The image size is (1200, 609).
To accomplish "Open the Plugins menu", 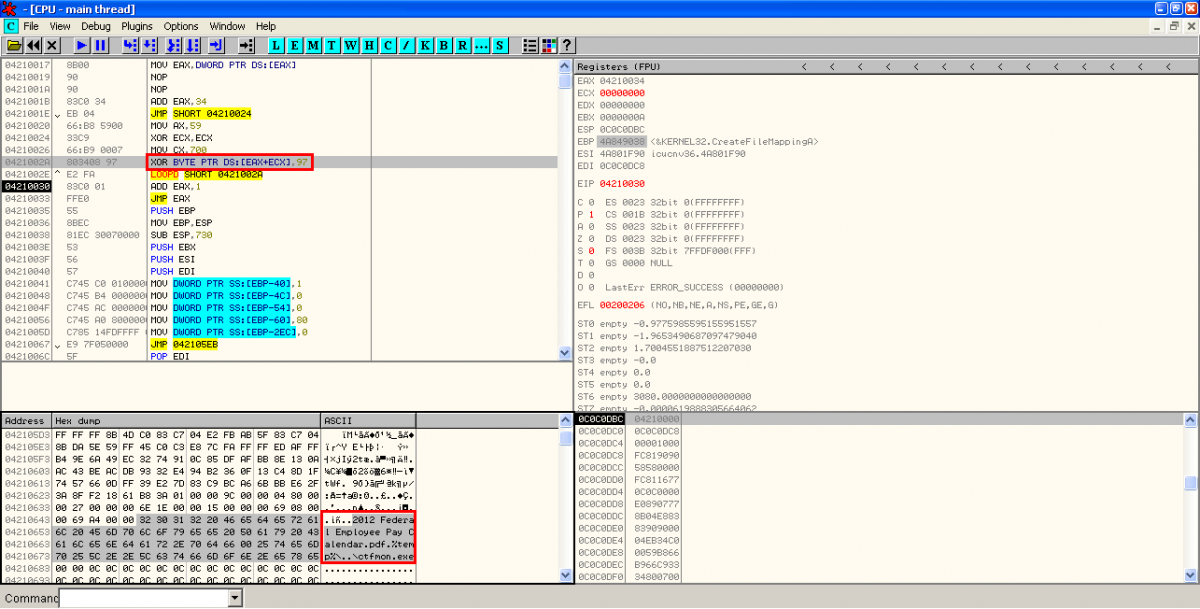I will coord(137,26).
